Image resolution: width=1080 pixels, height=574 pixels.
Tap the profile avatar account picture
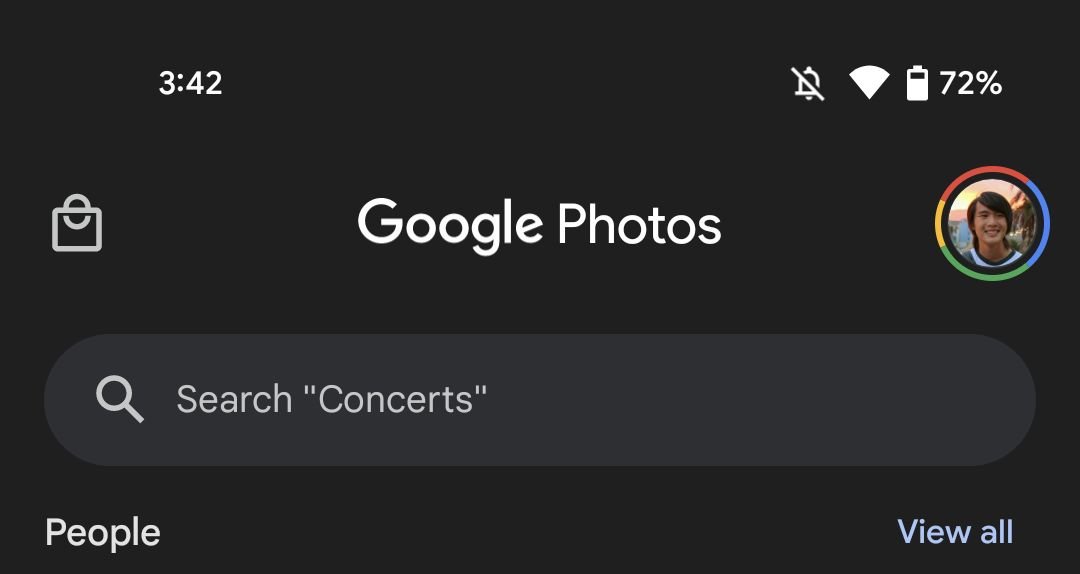pyautogui.click(x=992, y=224)
